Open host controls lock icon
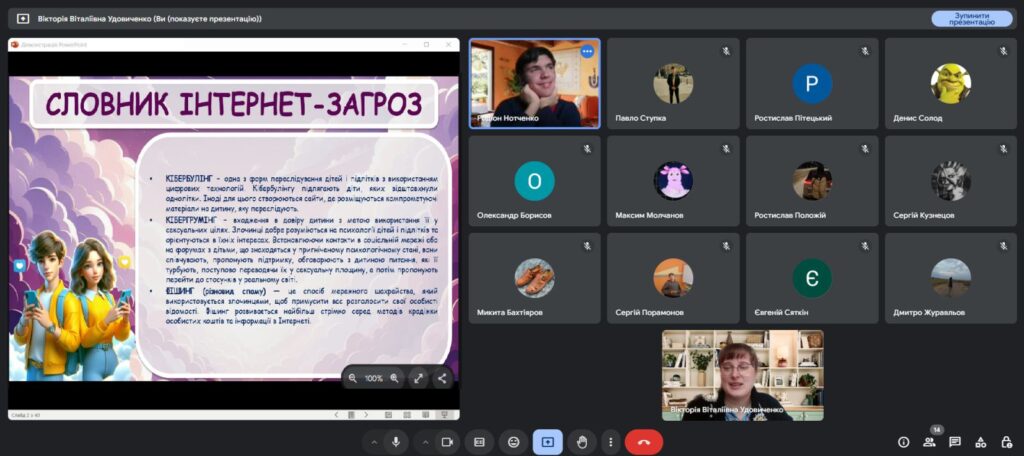Image resolution: width=1024 pixels, height=456 pixels. point(1005,441)
